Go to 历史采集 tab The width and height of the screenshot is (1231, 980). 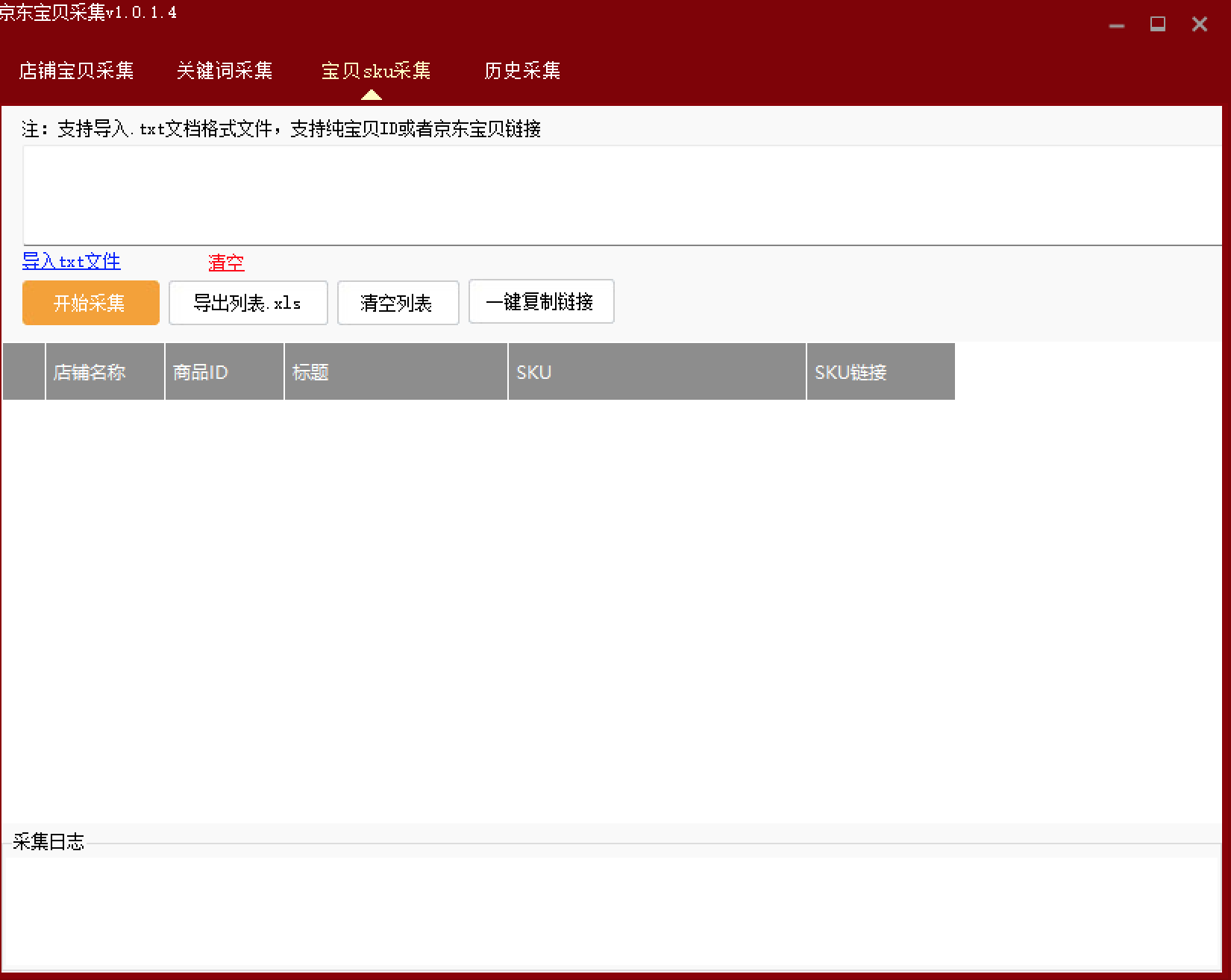click(x=522, y=71)
